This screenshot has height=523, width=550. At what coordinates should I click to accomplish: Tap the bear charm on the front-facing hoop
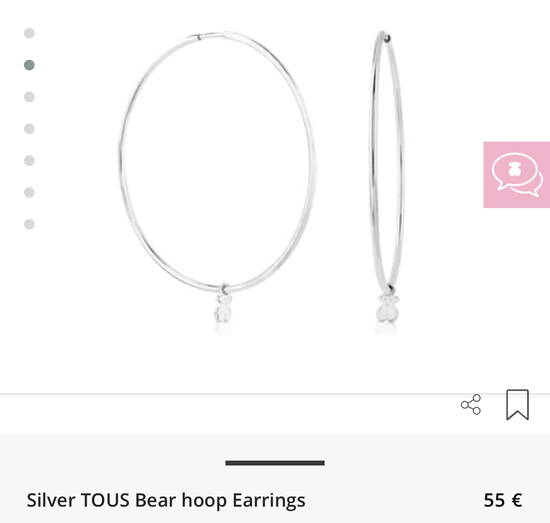tap(223, 309)
